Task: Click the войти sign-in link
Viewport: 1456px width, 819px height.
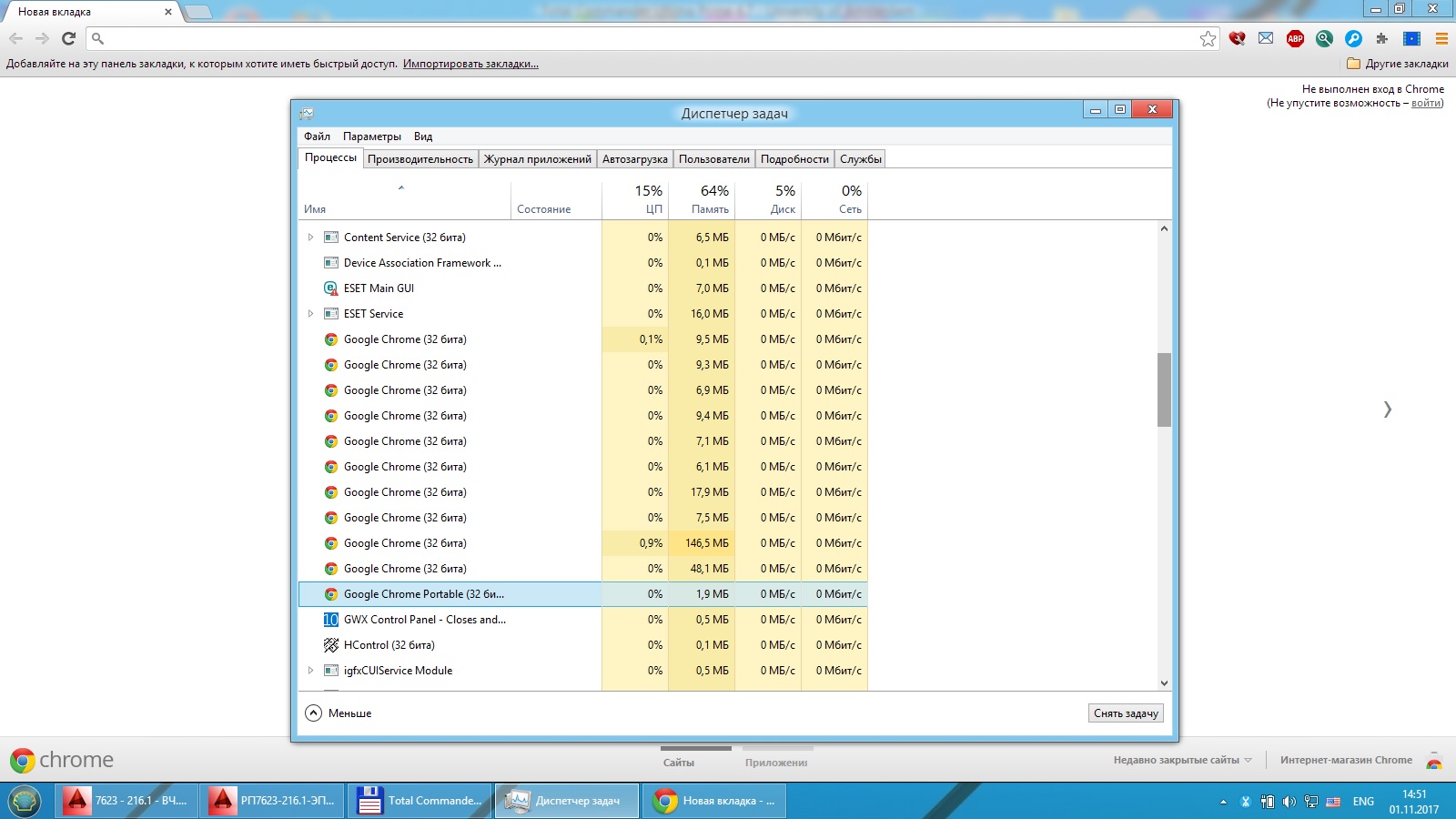Action: [1426, 103]
